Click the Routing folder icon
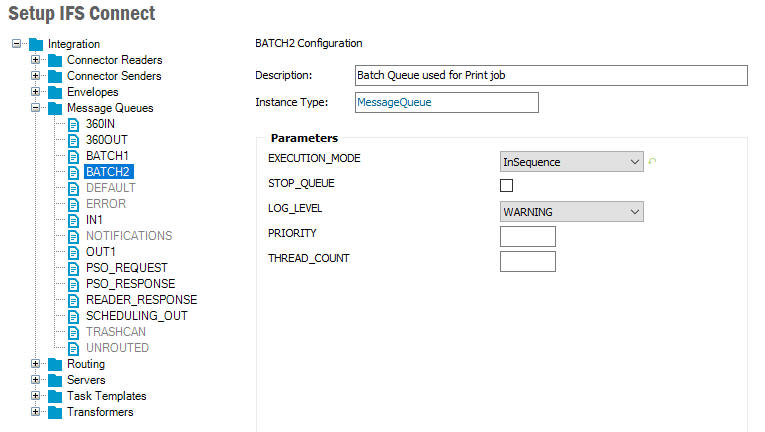Image resolution: width=765 pixels, height=432 pixels. pyautogui.click(x=55, y=364)
